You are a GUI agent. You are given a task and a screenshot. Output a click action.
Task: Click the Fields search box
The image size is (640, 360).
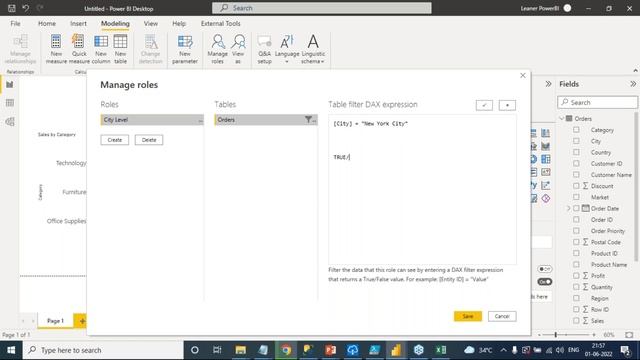point(598,102)
